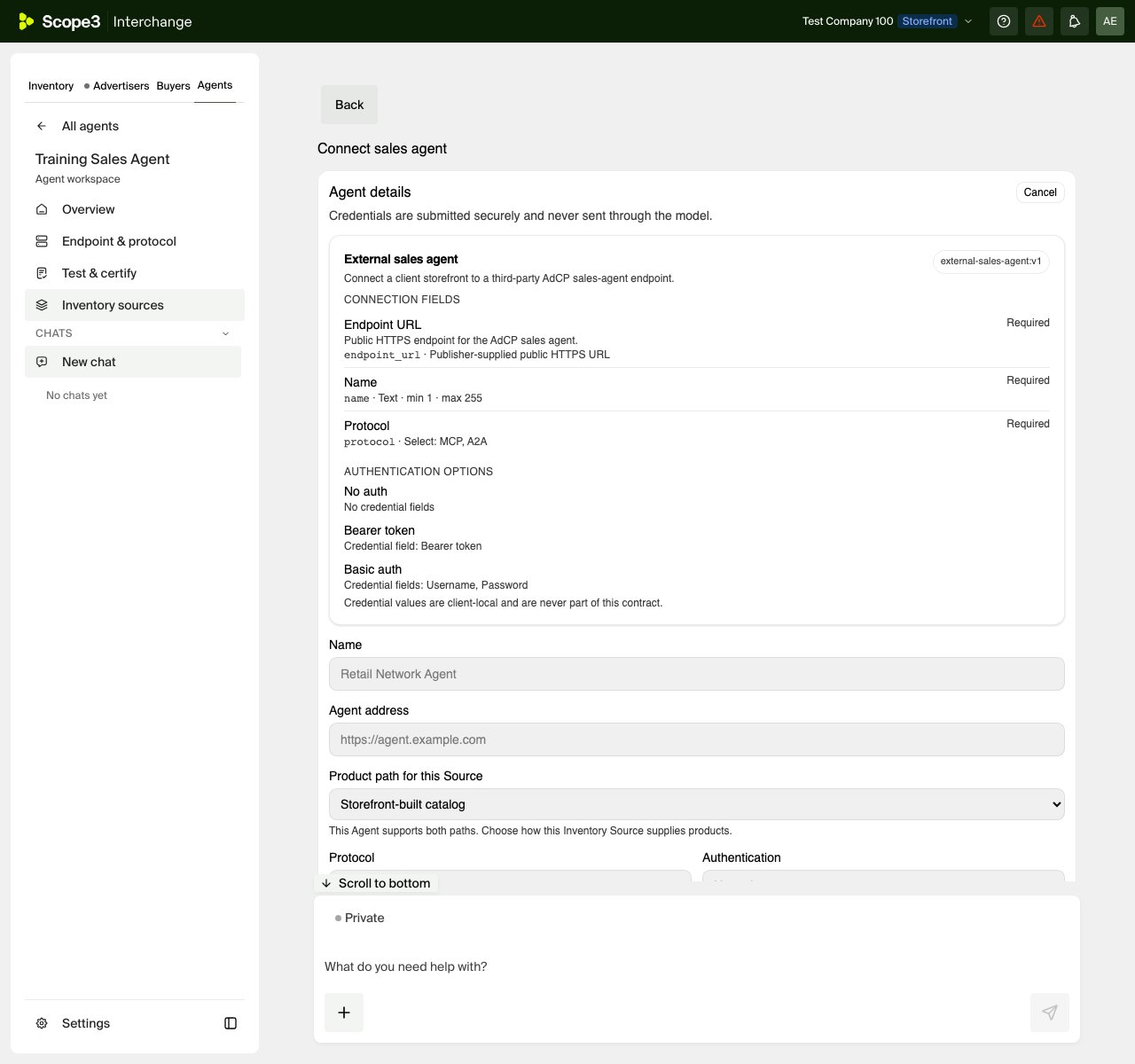Click the Endpoint & protocol server icon
Image resolution: width=1135 pixels, height=1064 pixels.
click(x=42, y=241)
